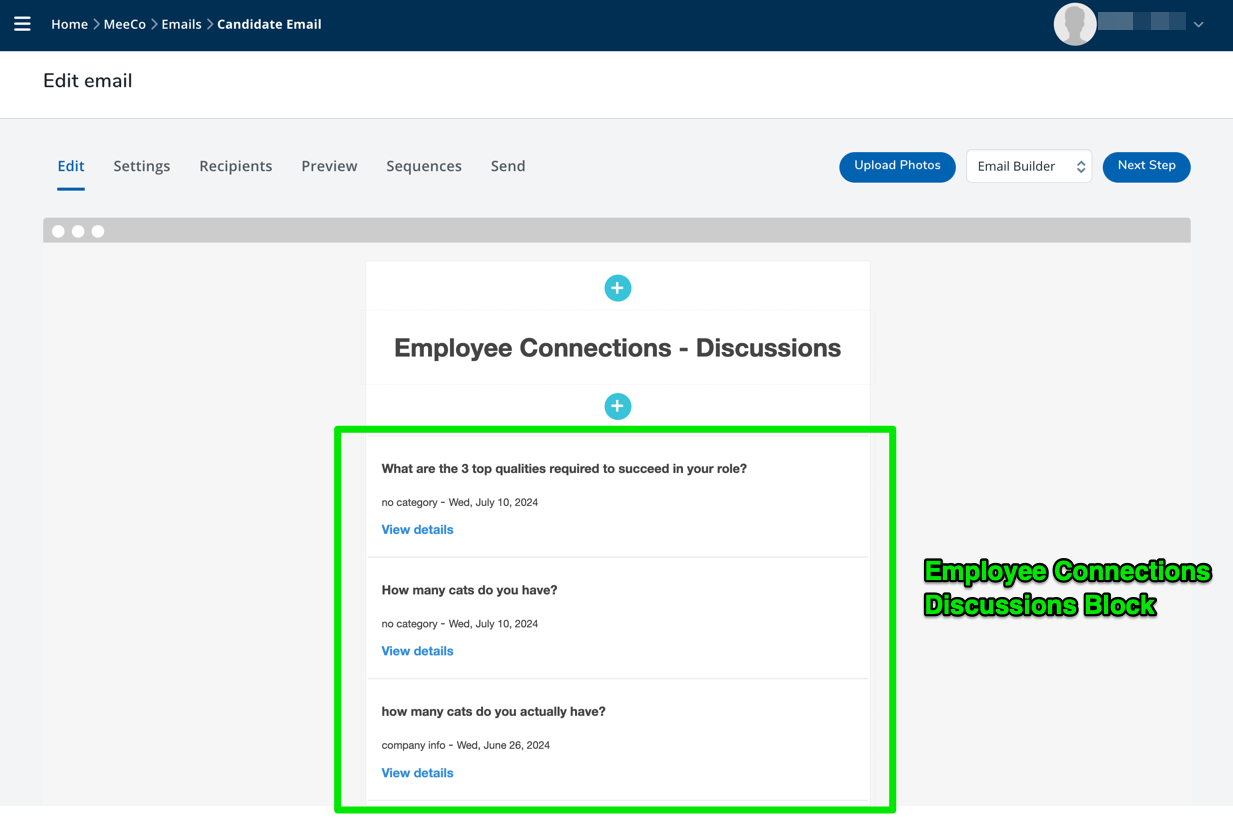Click the plus icon below the email heading
1233x834 pixels.
[617, 406]
